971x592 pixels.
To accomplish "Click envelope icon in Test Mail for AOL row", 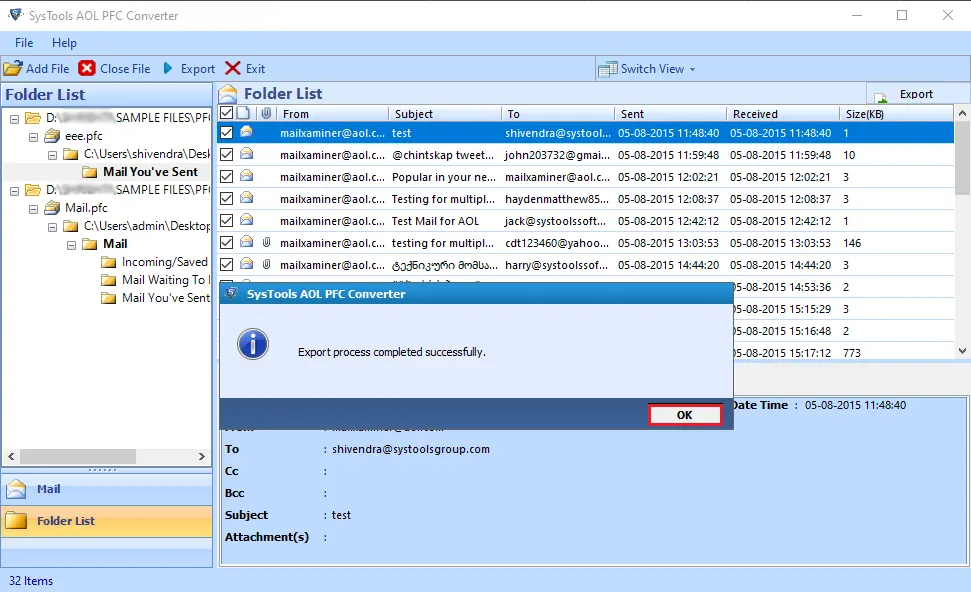I will click(246, 220).
